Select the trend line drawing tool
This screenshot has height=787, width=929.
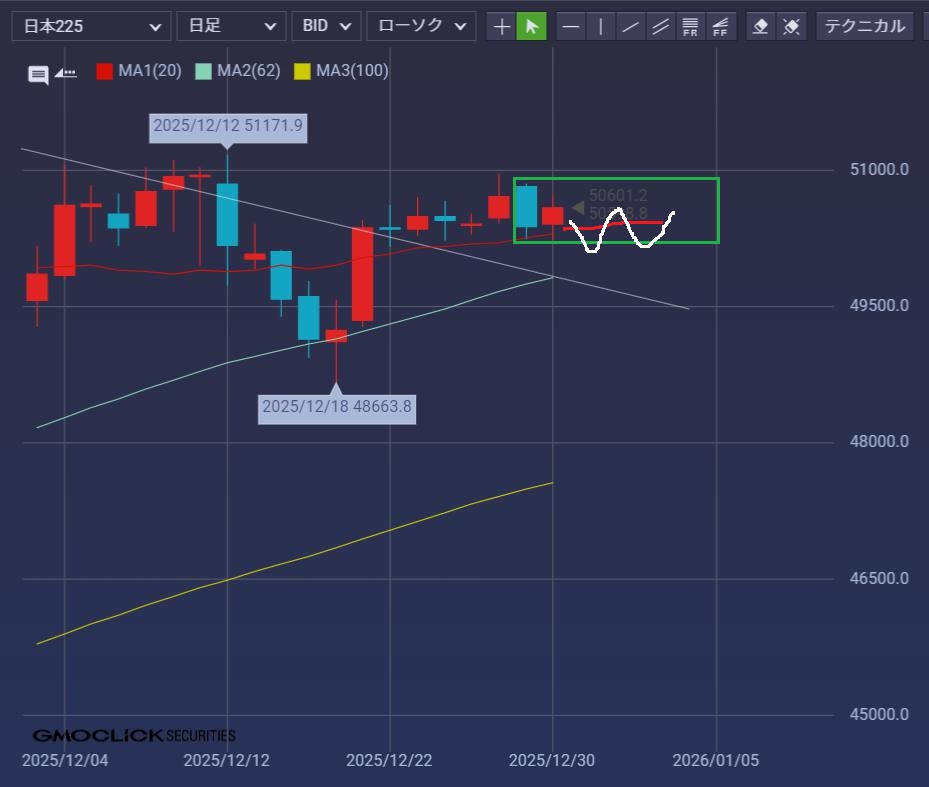(630, 26)
